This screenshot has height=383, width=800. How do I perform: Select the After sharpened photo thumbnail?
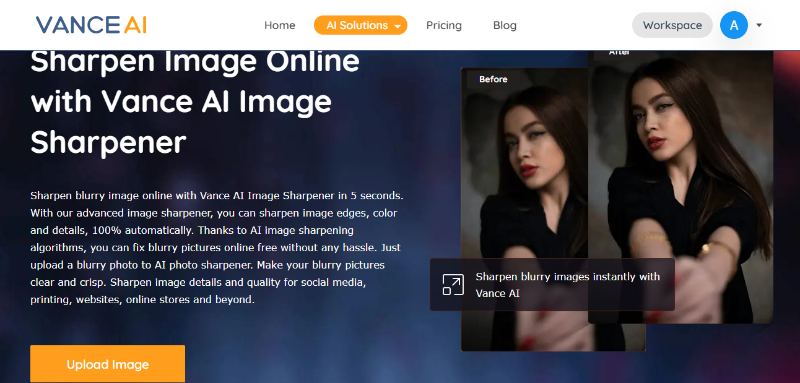click(680, 187)
